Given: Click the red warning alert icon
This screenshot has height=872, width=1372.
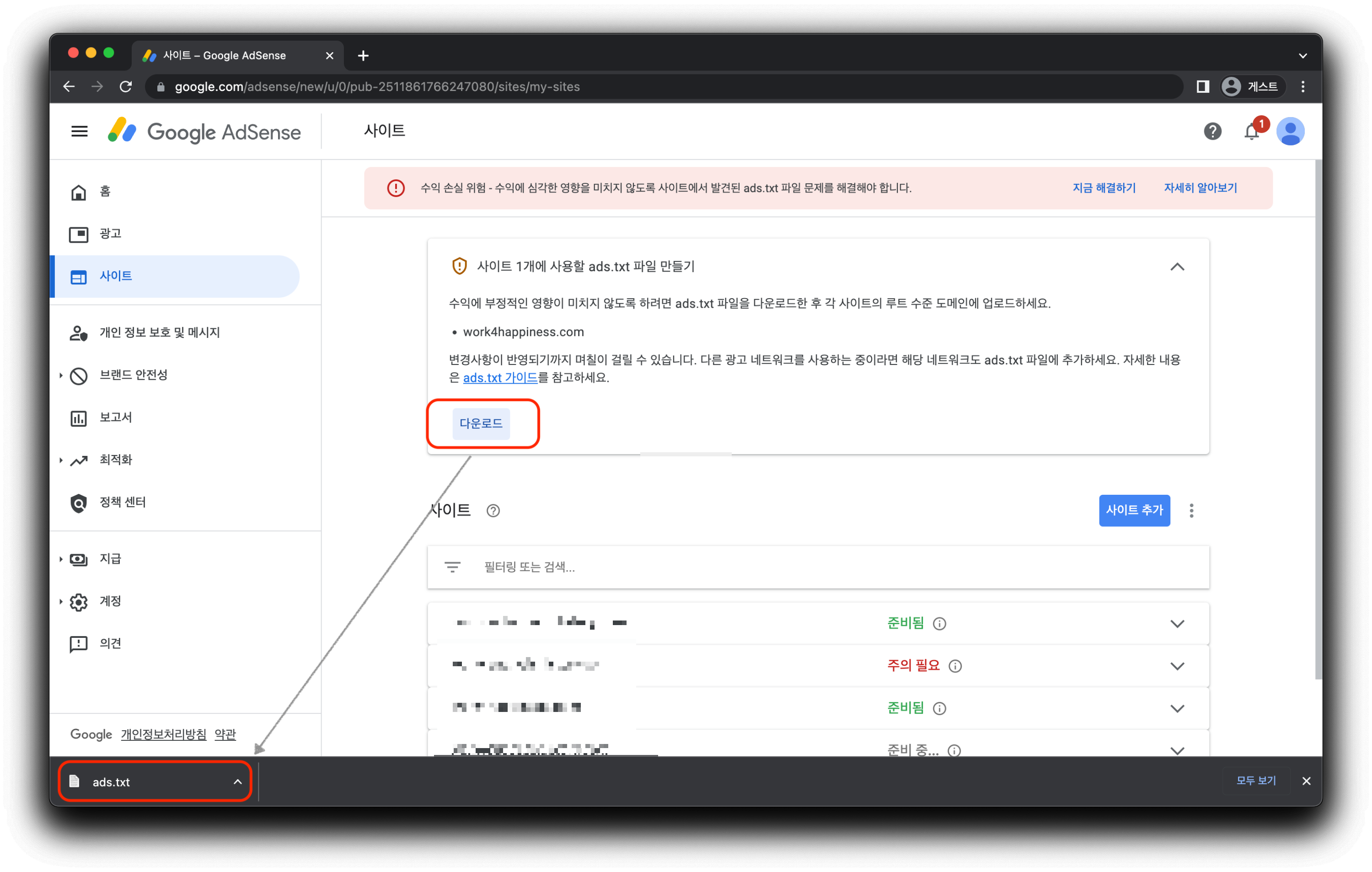Looking at the screenshot, I should [396, 188].
